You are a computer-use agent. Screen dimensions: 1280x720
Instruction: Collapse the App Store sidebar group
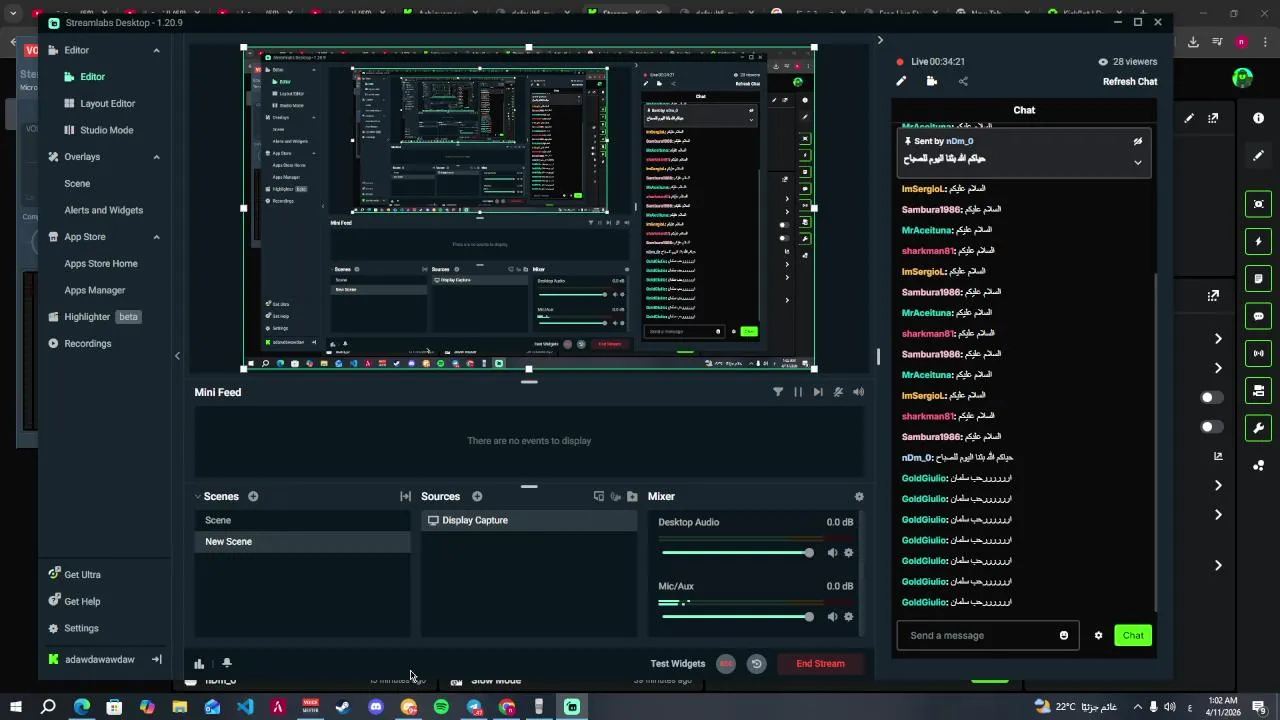(x=156, y=237)
